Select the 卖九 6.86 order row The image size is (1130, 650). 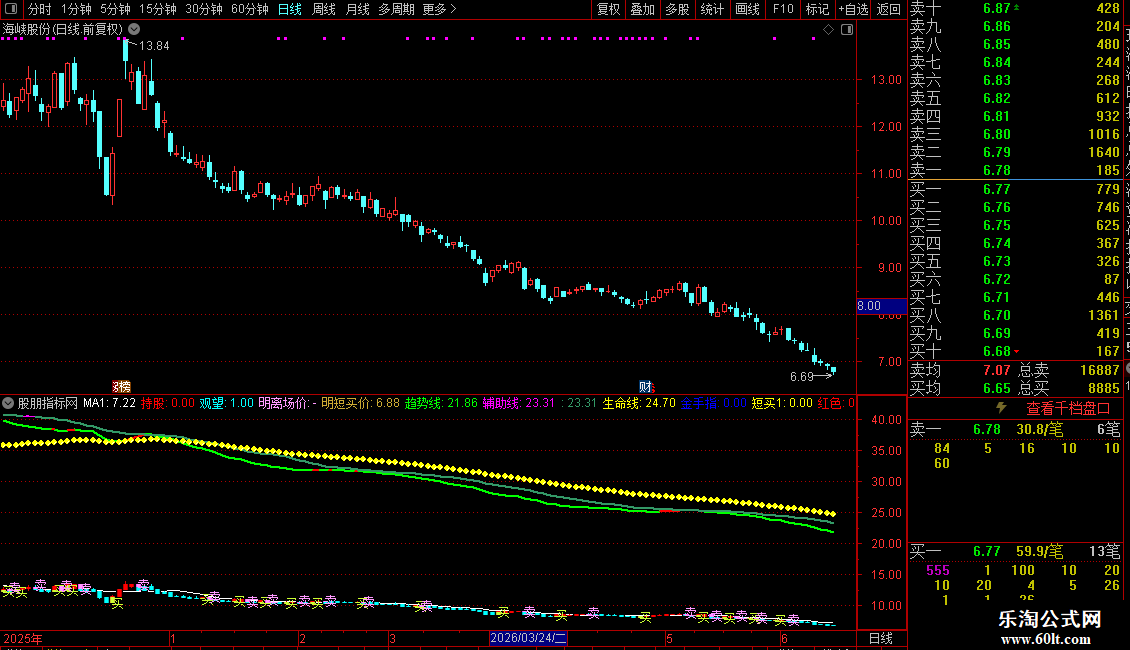1015,27
